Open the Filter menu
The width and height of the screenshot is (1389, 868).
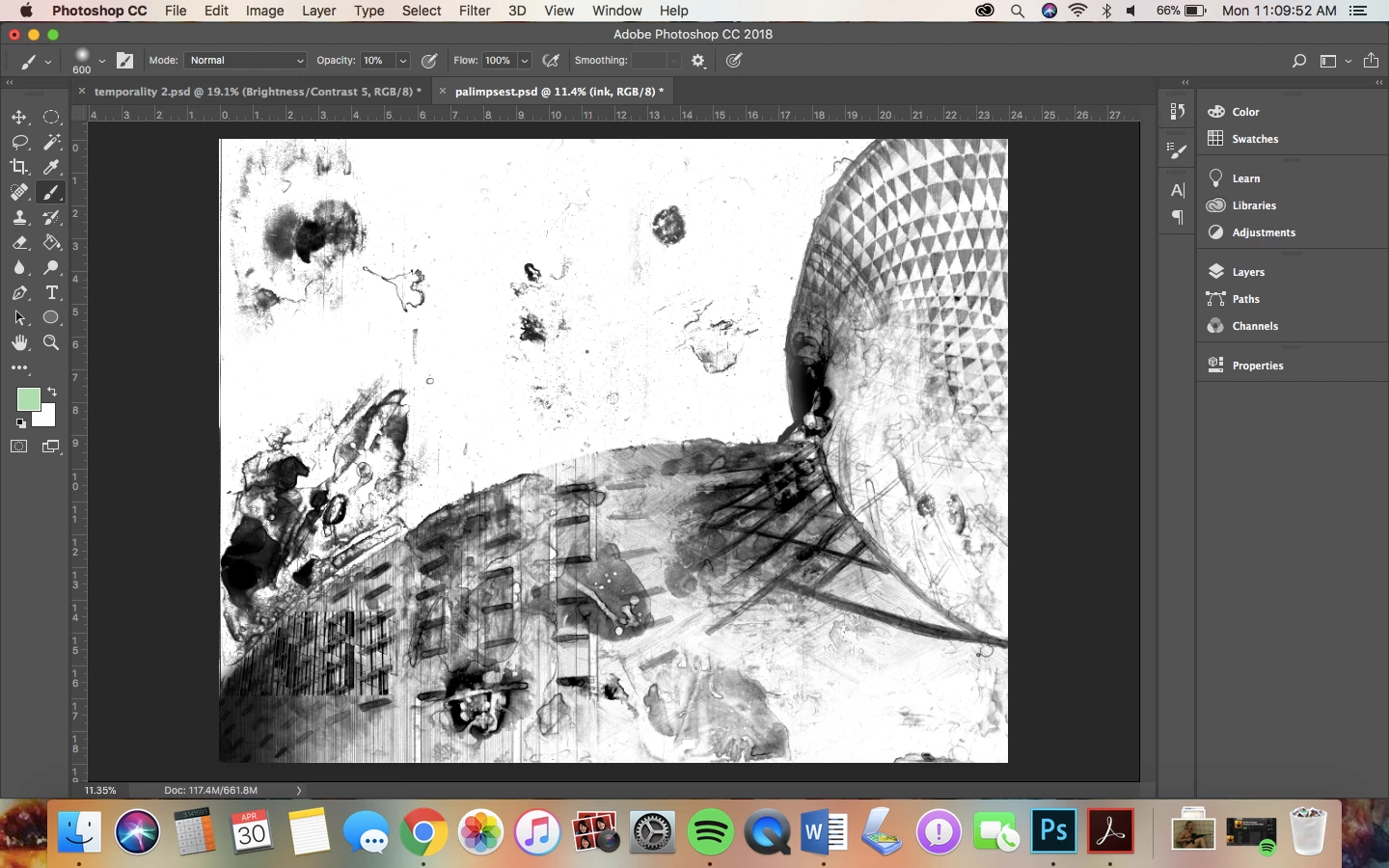pyautogui.click(x=474, y=11)
